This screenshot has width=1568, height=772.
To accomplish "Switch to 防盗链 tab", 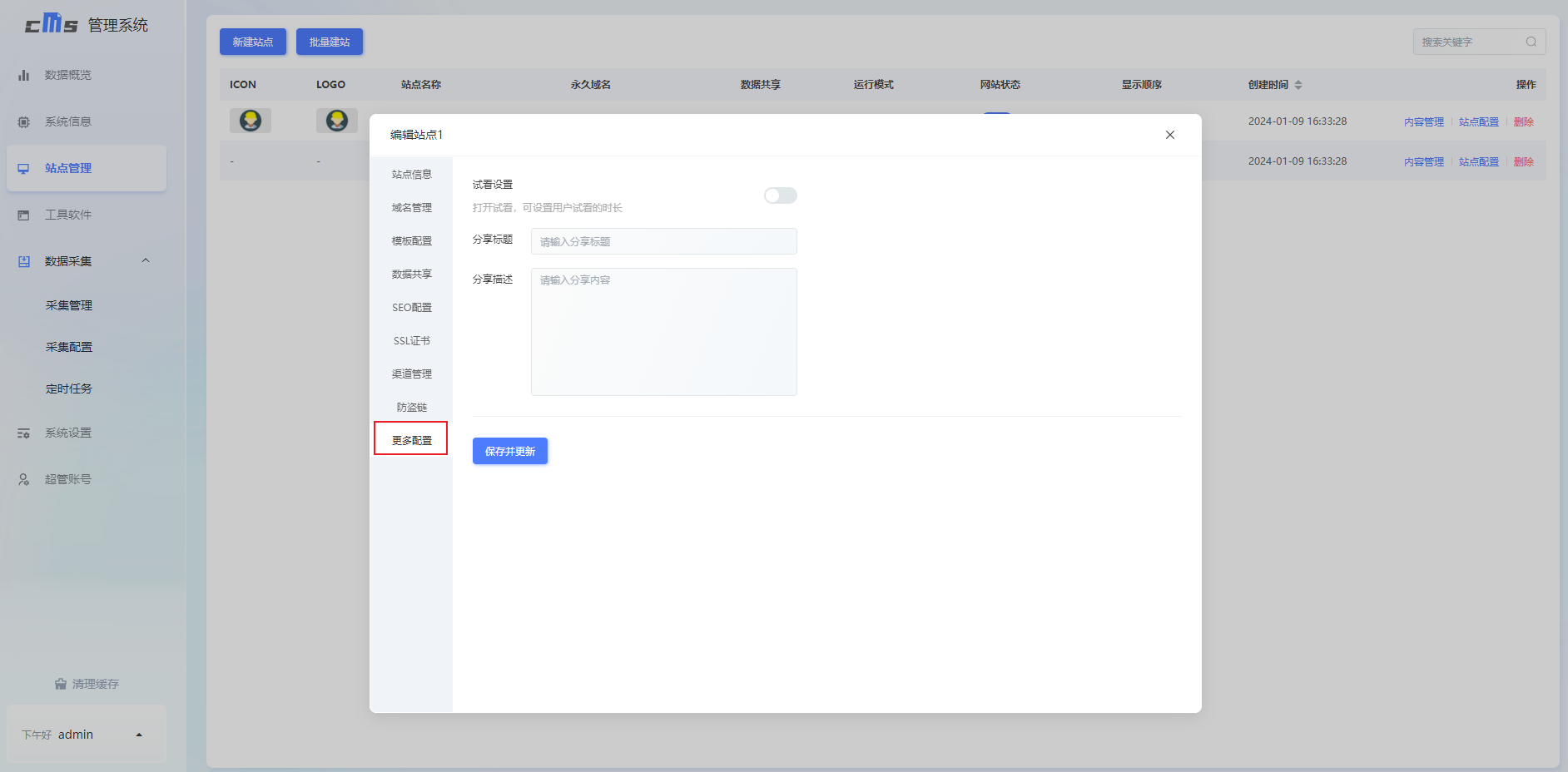I will coord(412,407).
